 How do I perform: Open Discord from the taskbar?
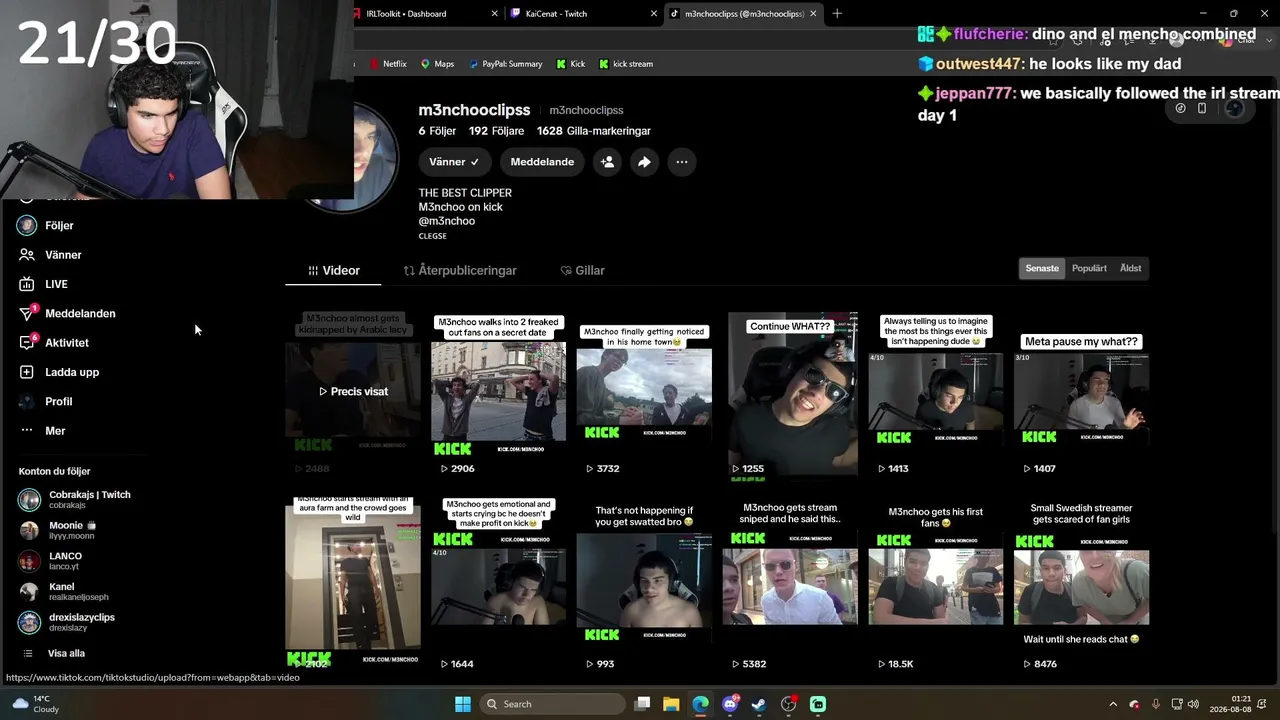click(730, 704)
